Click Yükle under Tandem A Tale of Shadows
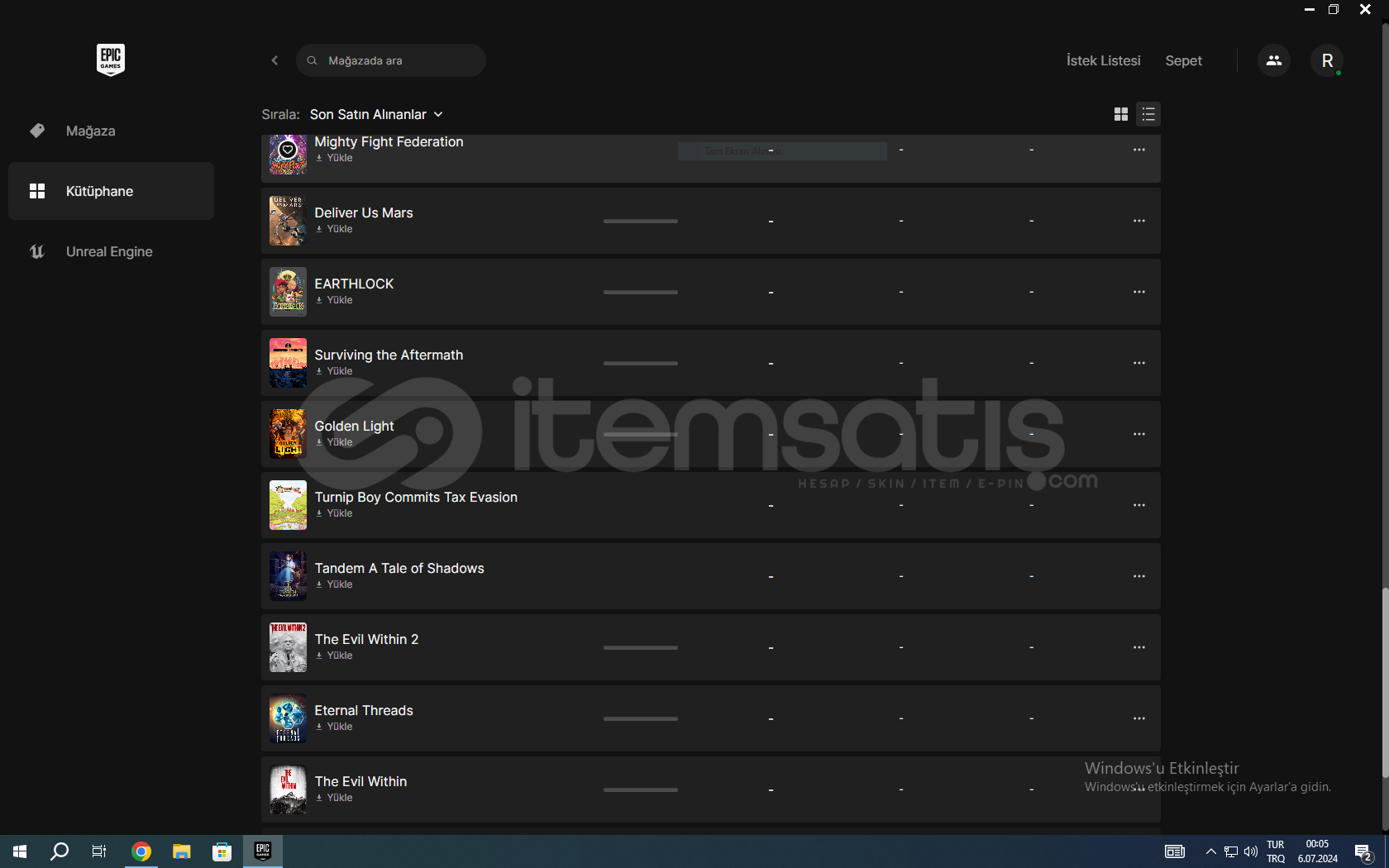1389x868 pixels. [x=334, y=584]
